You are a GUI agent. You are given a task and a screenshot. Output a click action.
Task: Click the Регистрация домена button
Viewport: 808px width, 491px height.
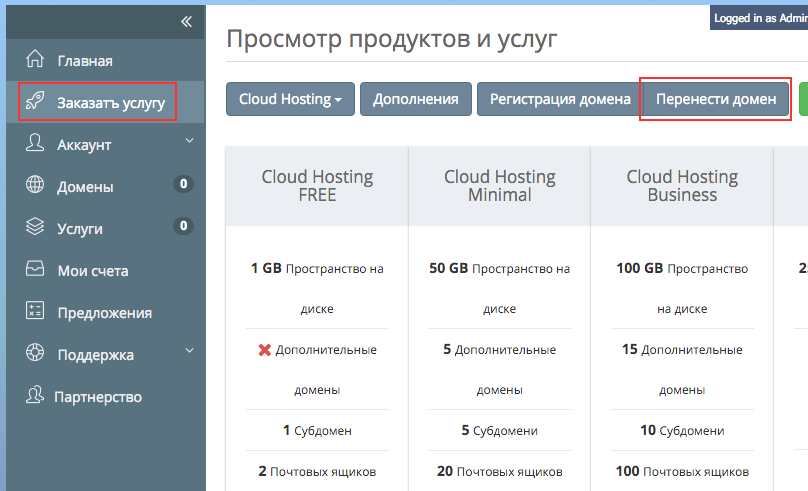tap(559, 99)
